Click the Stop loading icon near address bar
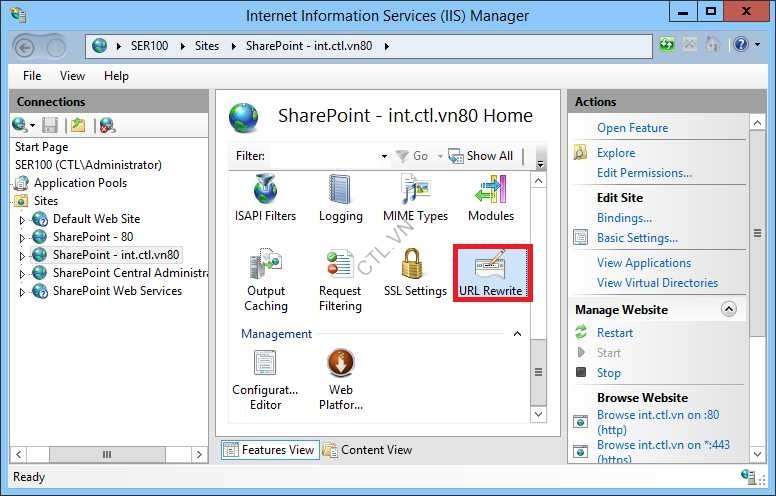The width and height of the screenshot is (776, 496). click(x=689, y=45)
